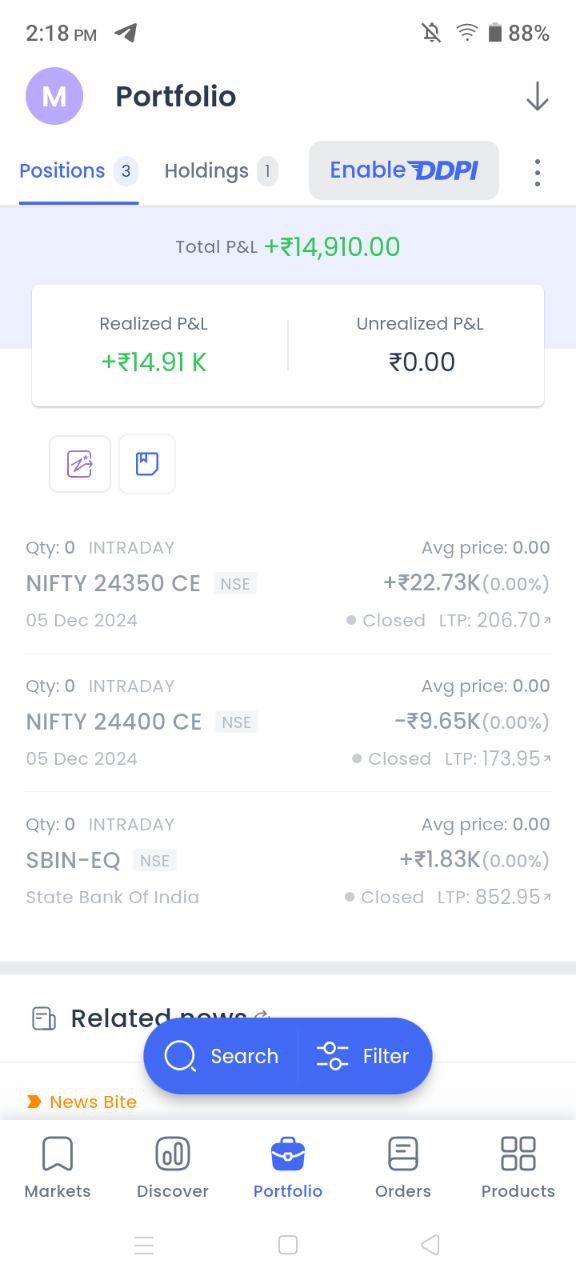Open the Markets bookmark icon in the bottom bar
Viewport: 576px width, 1280px height.
[x=57, y=1154]
